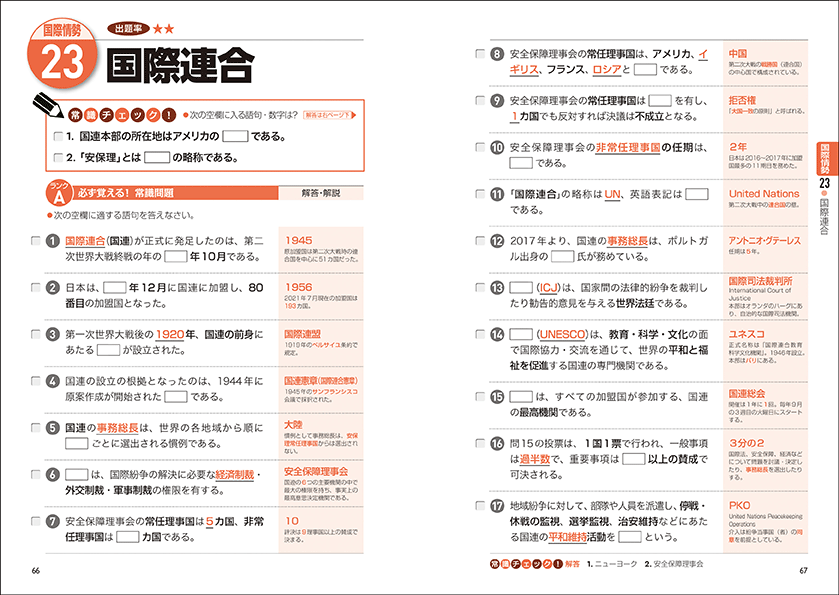Screen dimensions: 839x595
Task: Click the answer アントニオ・グテーレス
Action: click(765, 241)
